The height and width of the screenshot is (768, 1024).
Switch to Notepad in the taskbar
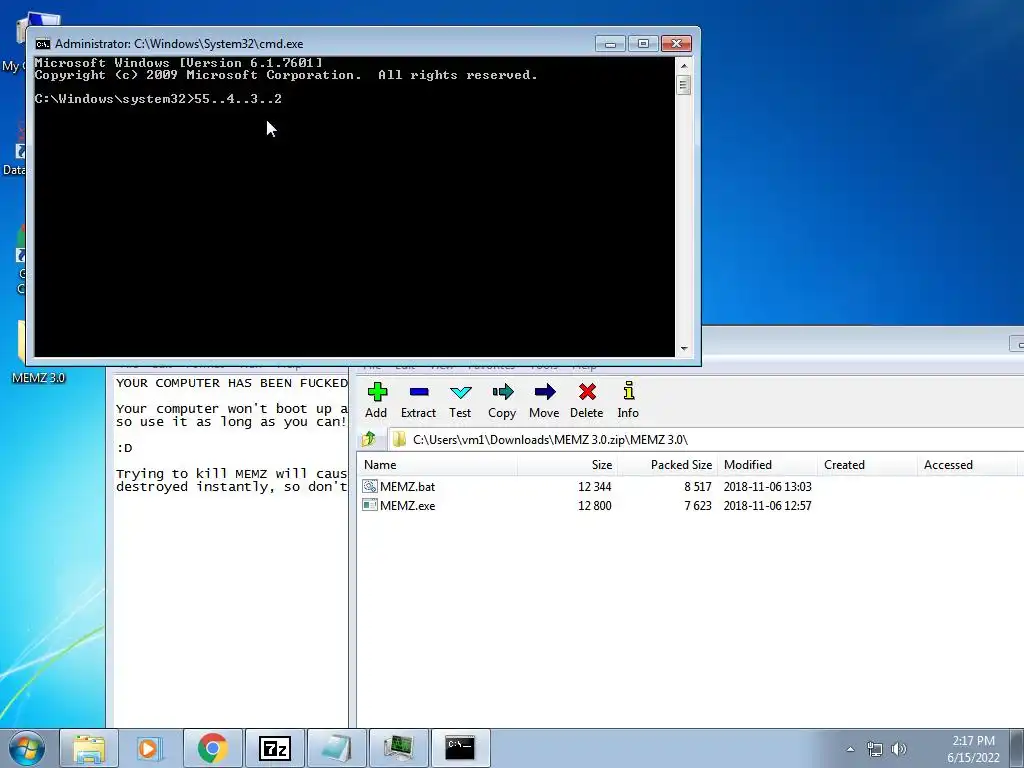336,748
